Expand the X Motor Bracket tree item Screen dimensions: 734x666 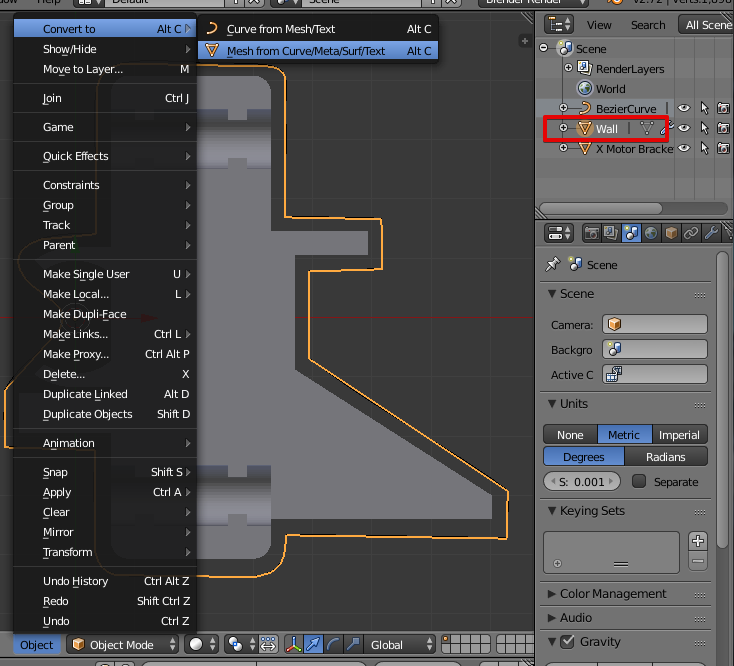coord(563,148)
